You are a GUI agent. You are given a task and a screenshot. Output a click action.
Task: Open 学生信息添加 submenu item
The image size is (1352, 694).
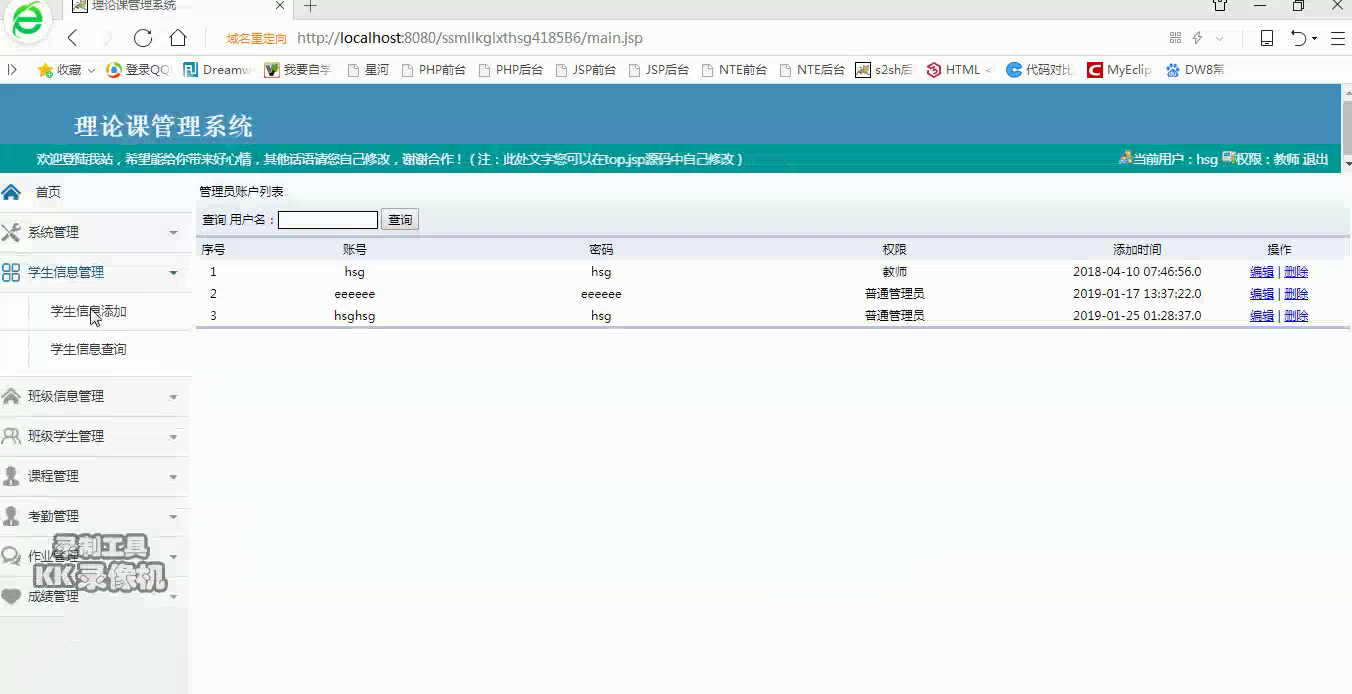88,312
